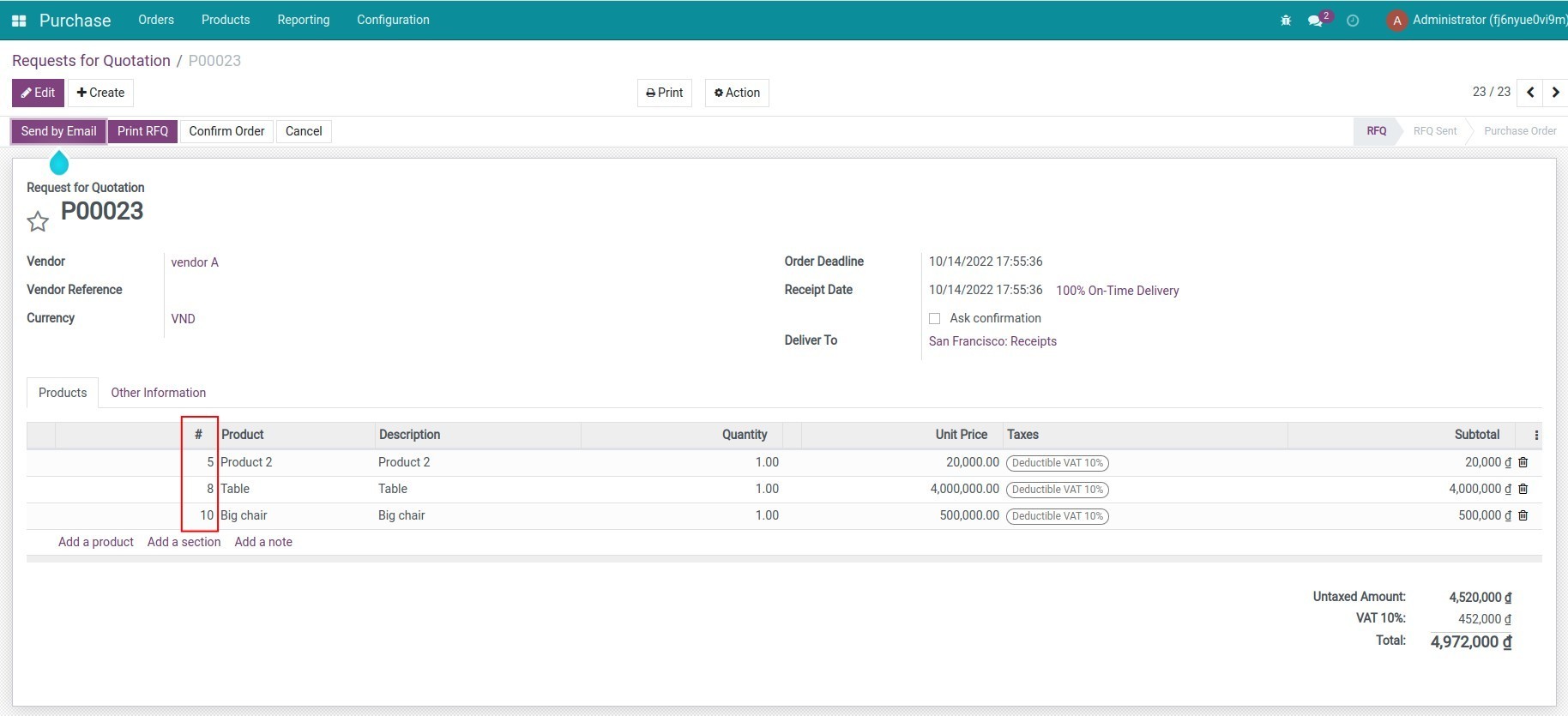Click Add a product link
This screenshot has height=716, width=1568.
click(96, 542)
